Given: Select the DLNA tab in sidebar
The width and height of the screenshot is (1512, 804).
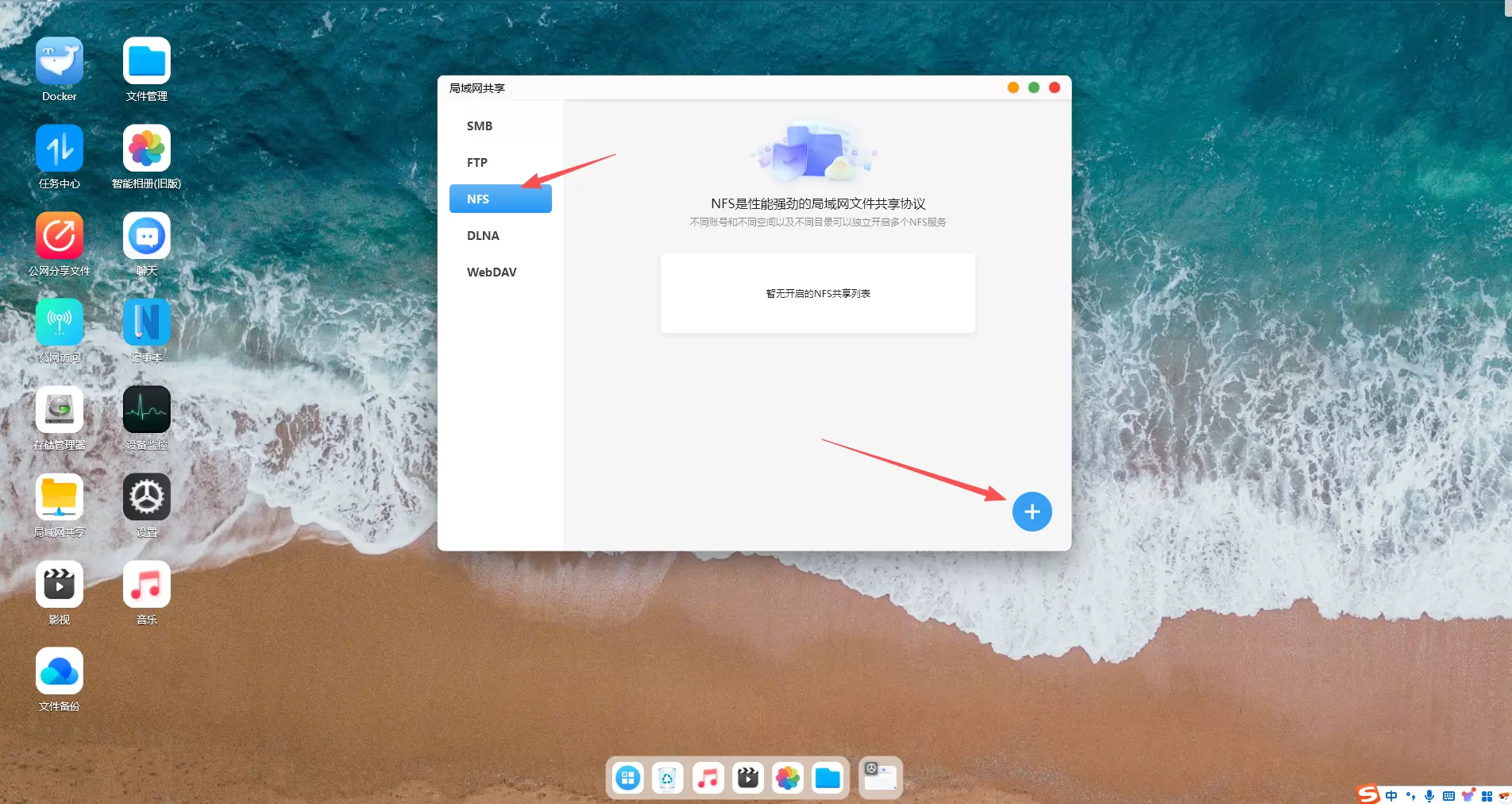Looking at the screenshot, I should pos(483,236).
